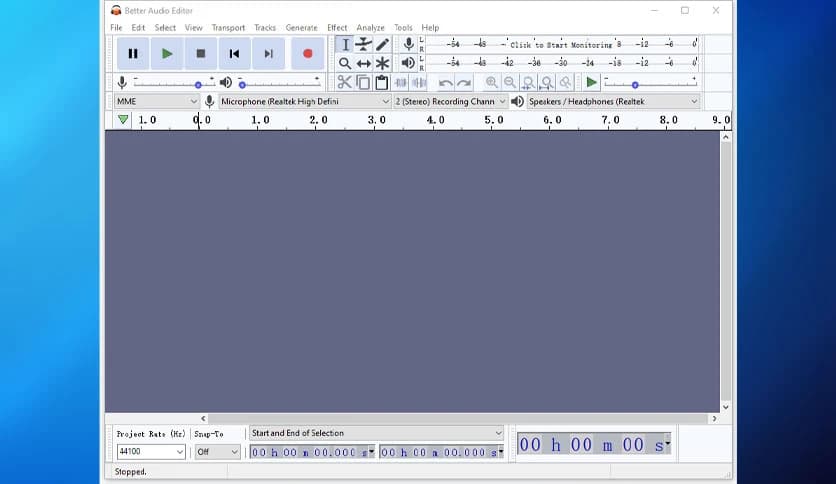Click the timeline ruler at 5.0
Screen dimensions: 836x484
(493, 120)
